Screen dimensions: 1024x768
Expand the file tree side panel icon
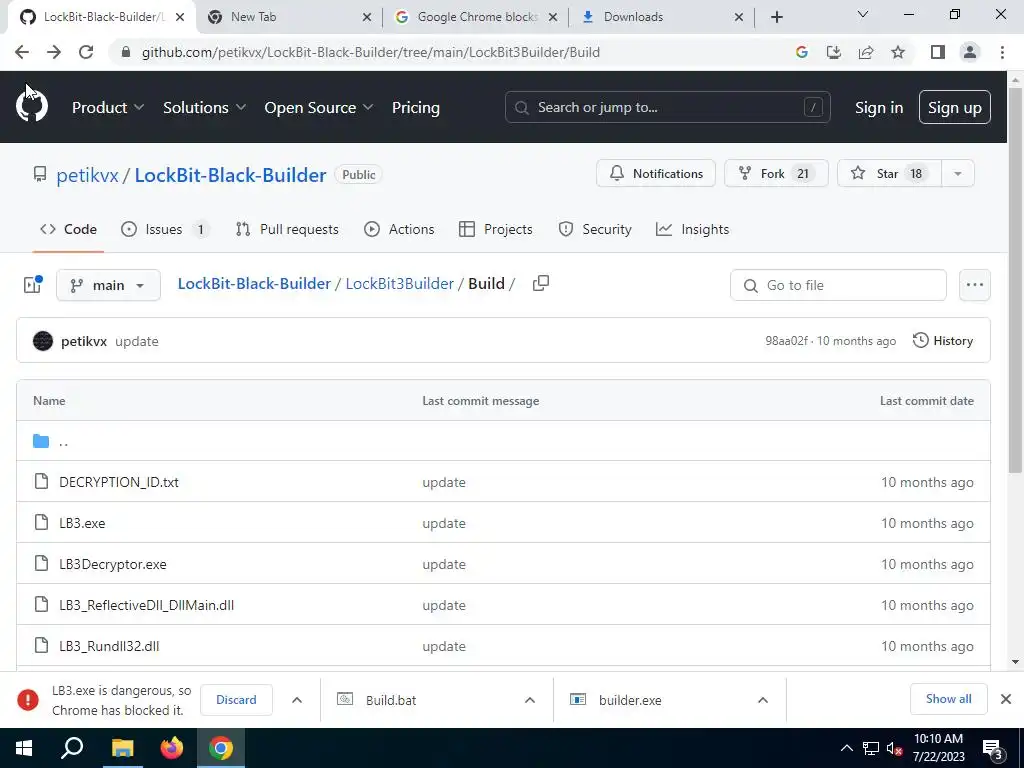(33, 284)
